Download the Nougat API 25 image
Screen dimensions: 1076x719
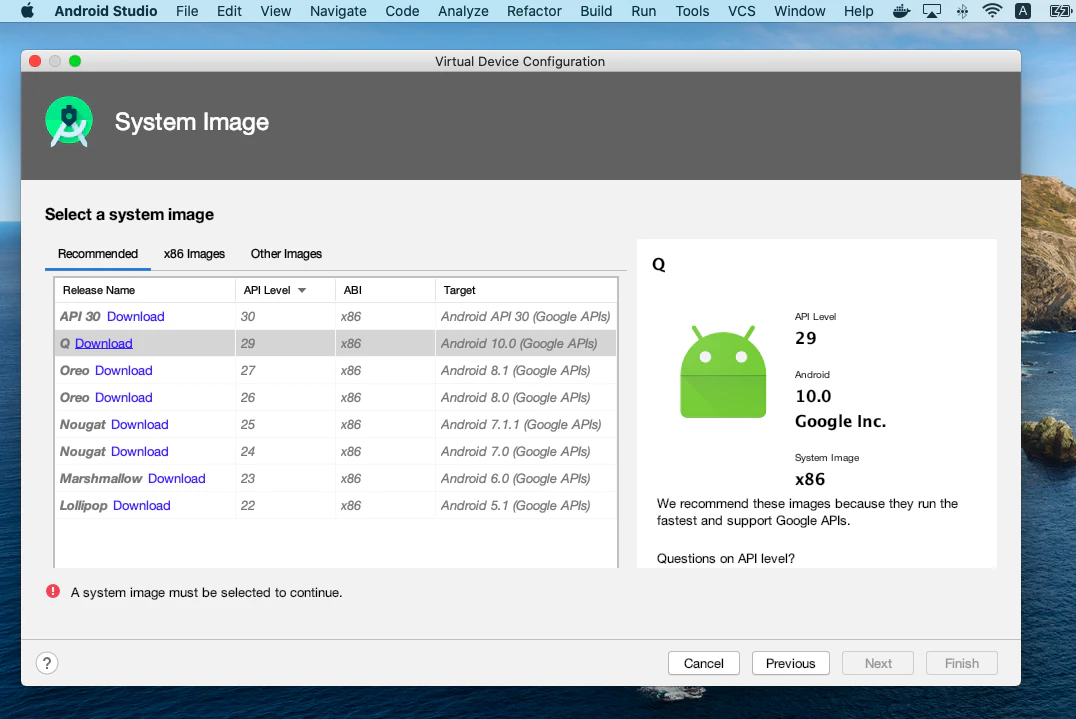point(139,425)
